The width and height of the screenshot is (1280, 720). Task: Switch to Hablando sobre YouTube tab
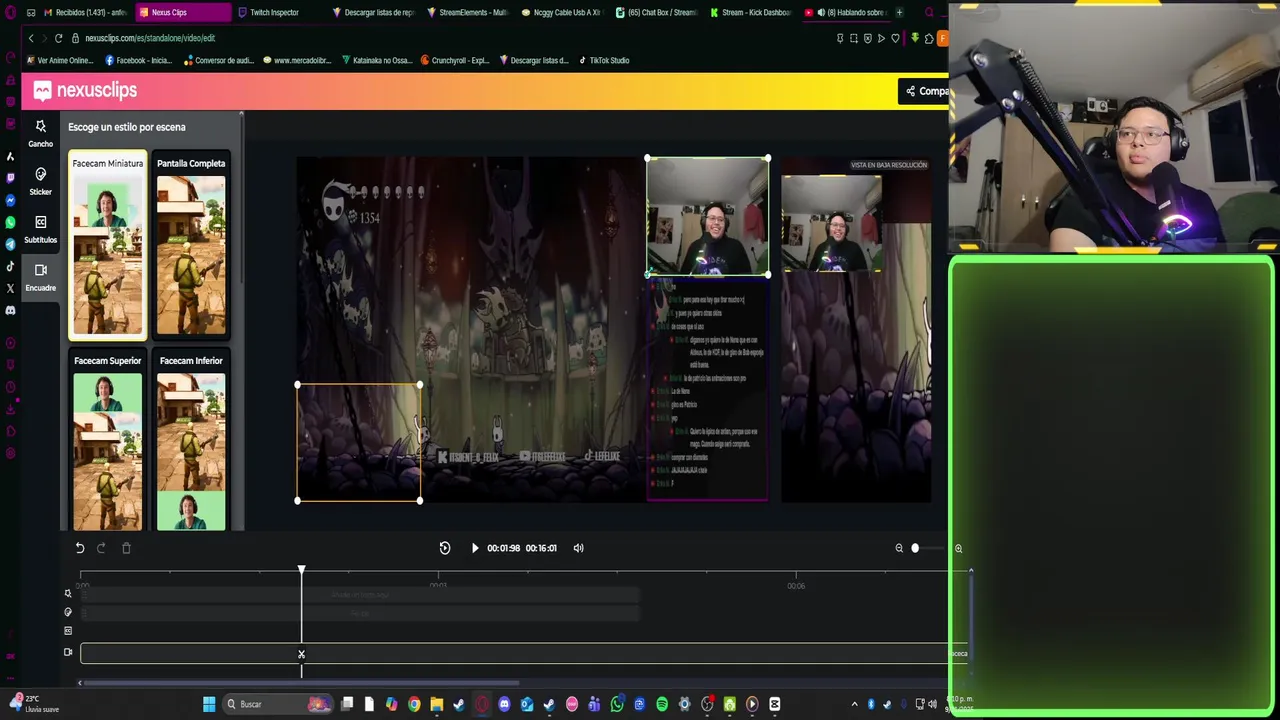tap(846, 12)
